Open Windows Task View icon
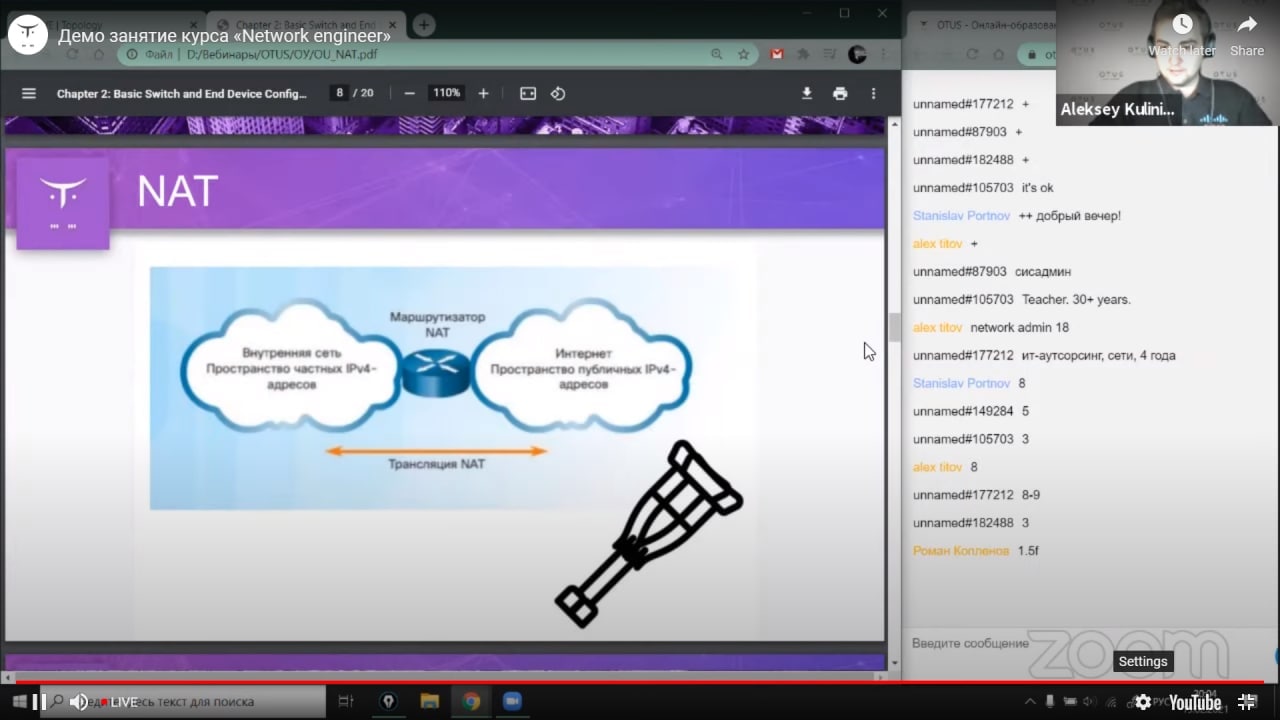 click(x=346, y=702)
